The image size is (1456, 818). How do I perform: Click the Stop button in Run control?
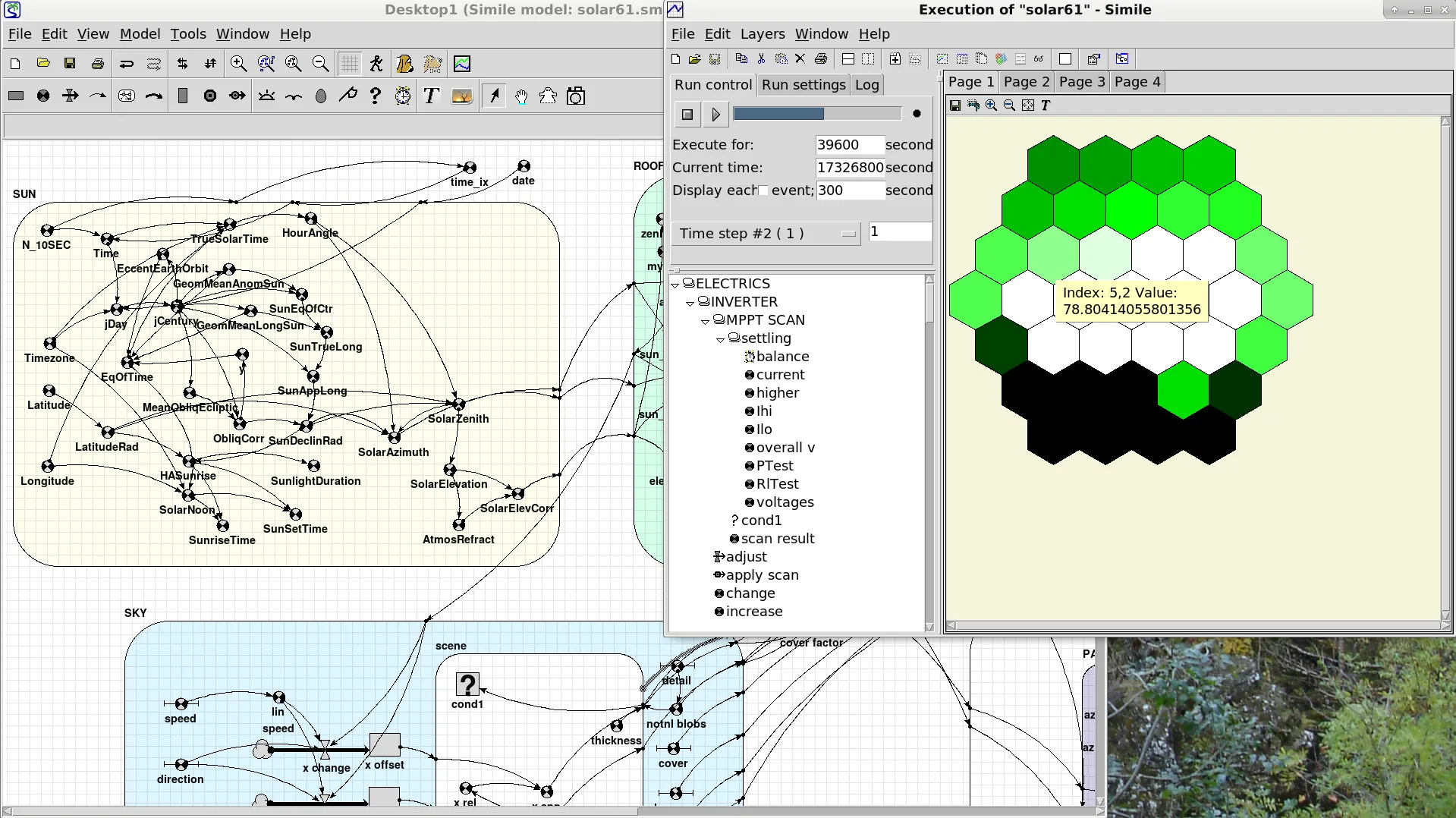point(687,114)
